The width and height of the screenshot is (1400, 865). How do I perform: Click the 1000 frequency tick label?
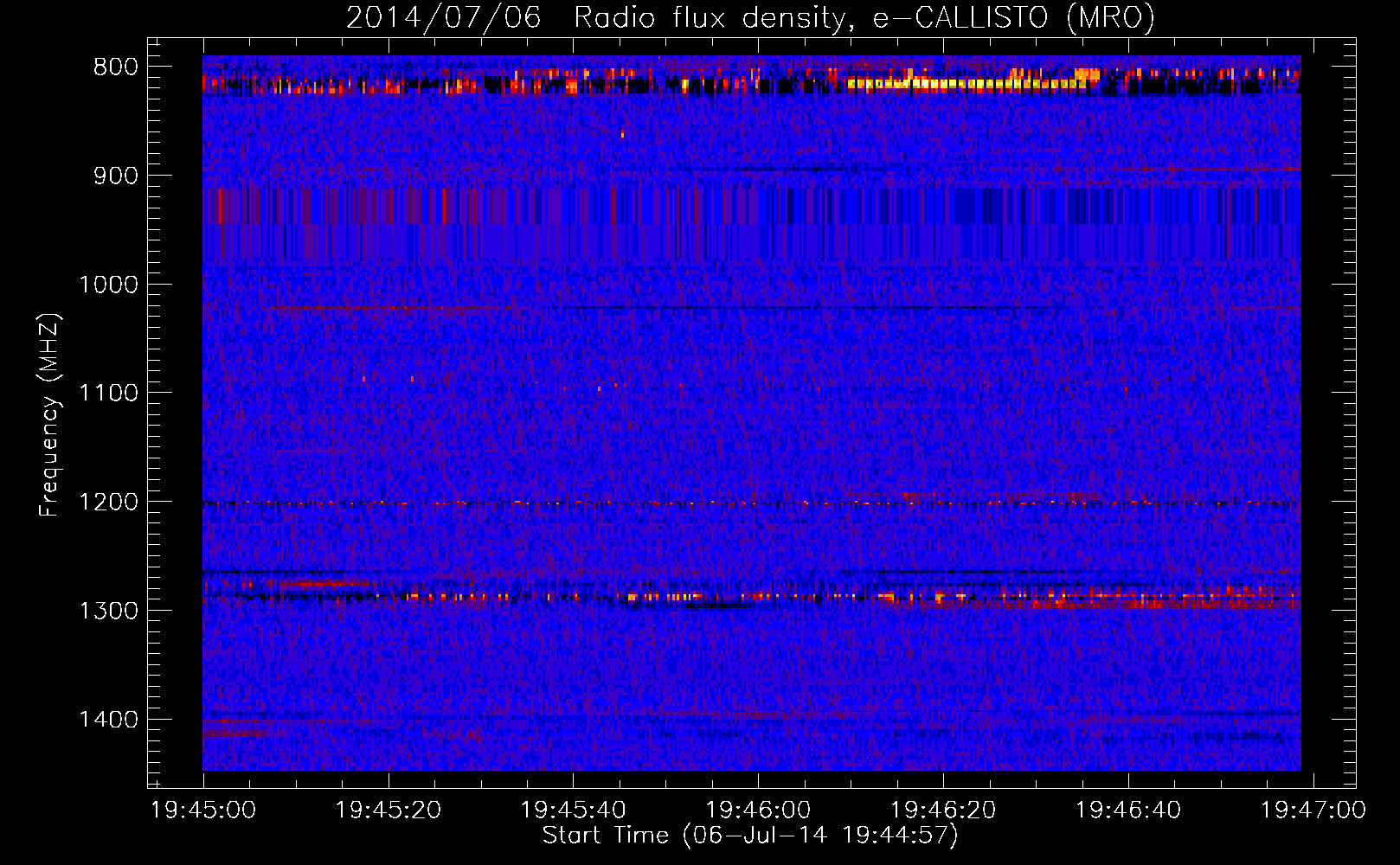108,285
